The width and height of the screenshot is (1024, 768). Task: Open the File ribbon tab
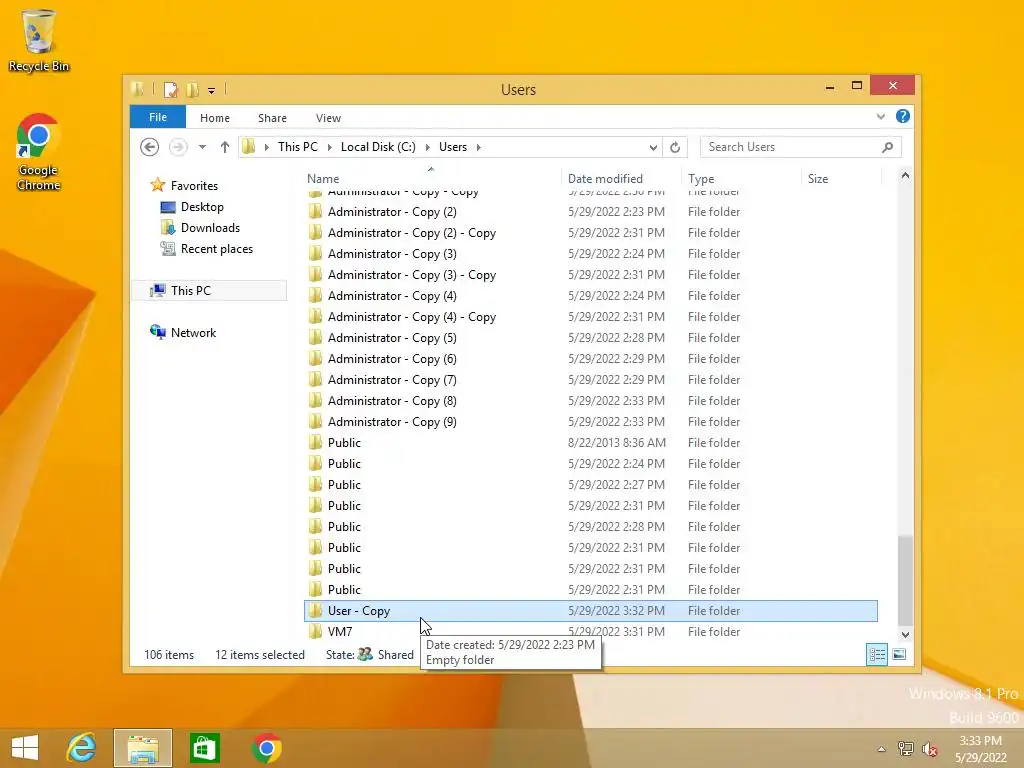click(x=158, y=118)
